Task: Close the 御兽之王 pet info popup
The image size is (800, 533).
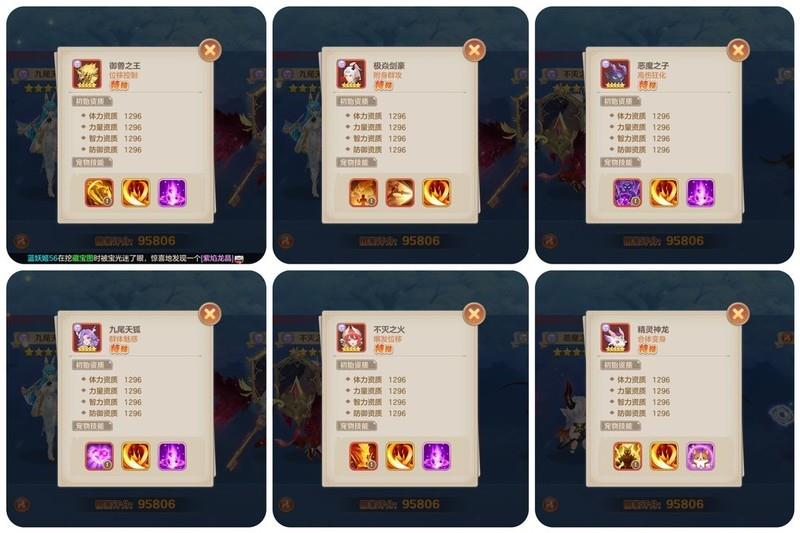Action: pos(210,50)
